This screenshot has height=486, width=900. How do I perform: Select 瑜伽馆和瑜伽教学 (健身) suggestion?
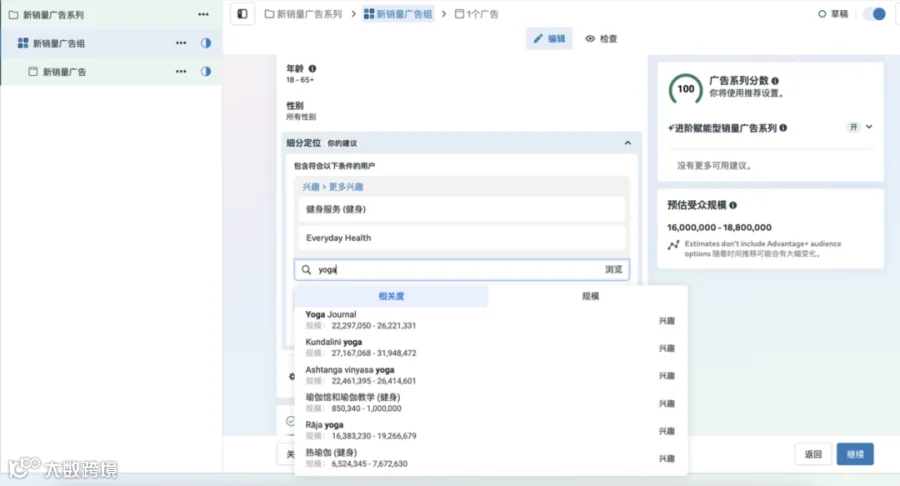491,403
